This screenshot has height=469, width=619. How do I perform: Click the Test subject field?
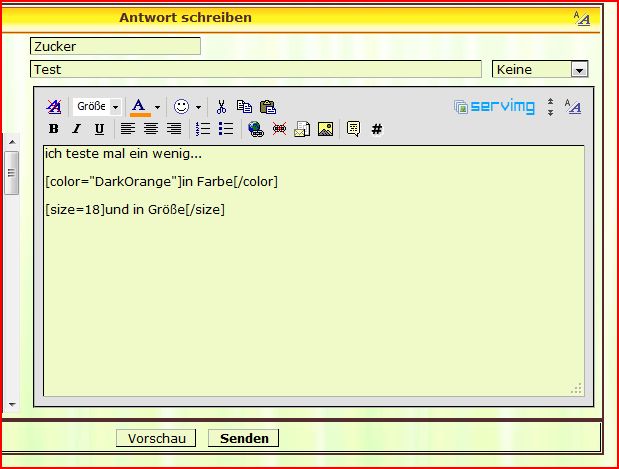[x=256, y=69]
